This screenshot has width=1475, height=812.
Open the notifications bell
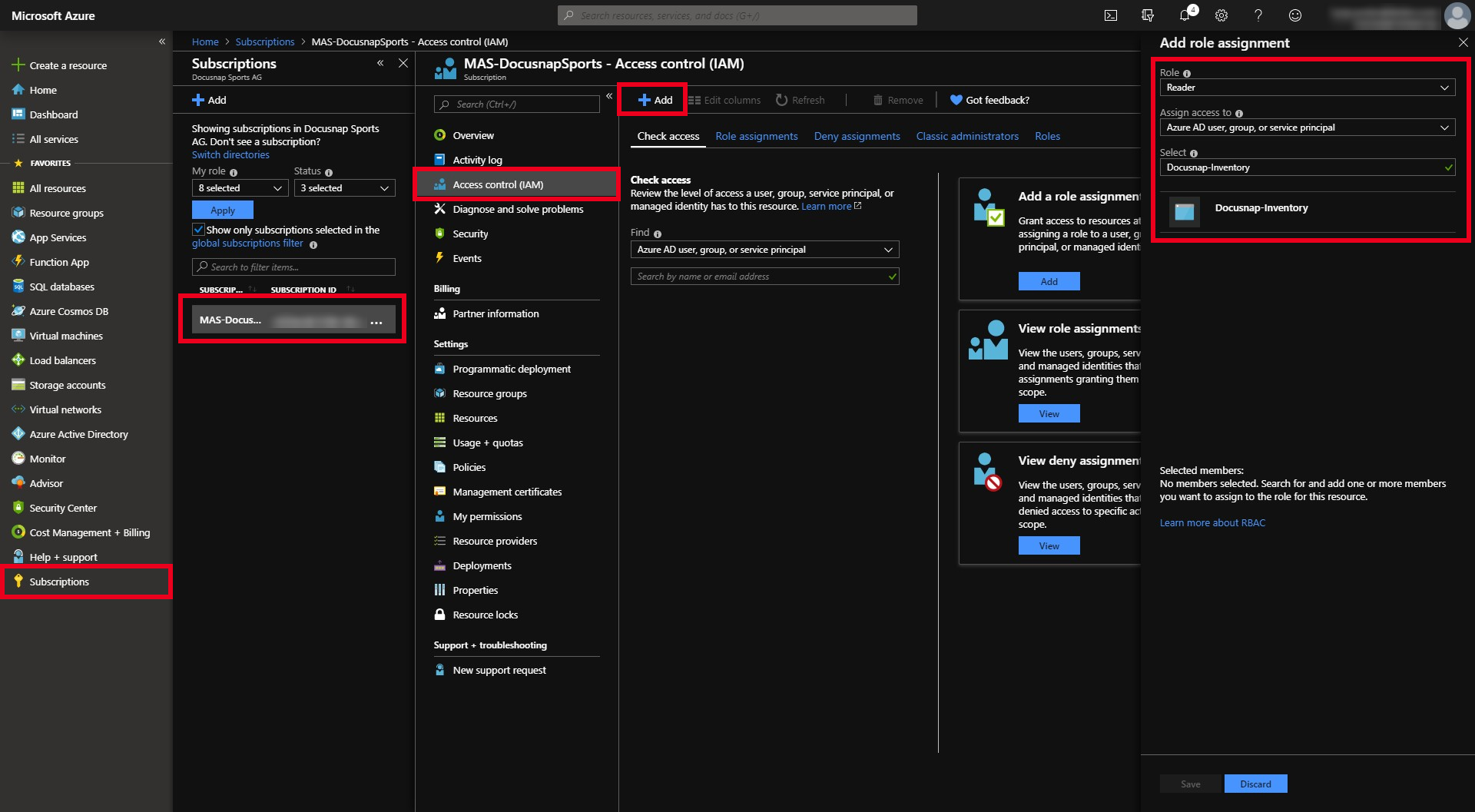[x=1185, y=15]
